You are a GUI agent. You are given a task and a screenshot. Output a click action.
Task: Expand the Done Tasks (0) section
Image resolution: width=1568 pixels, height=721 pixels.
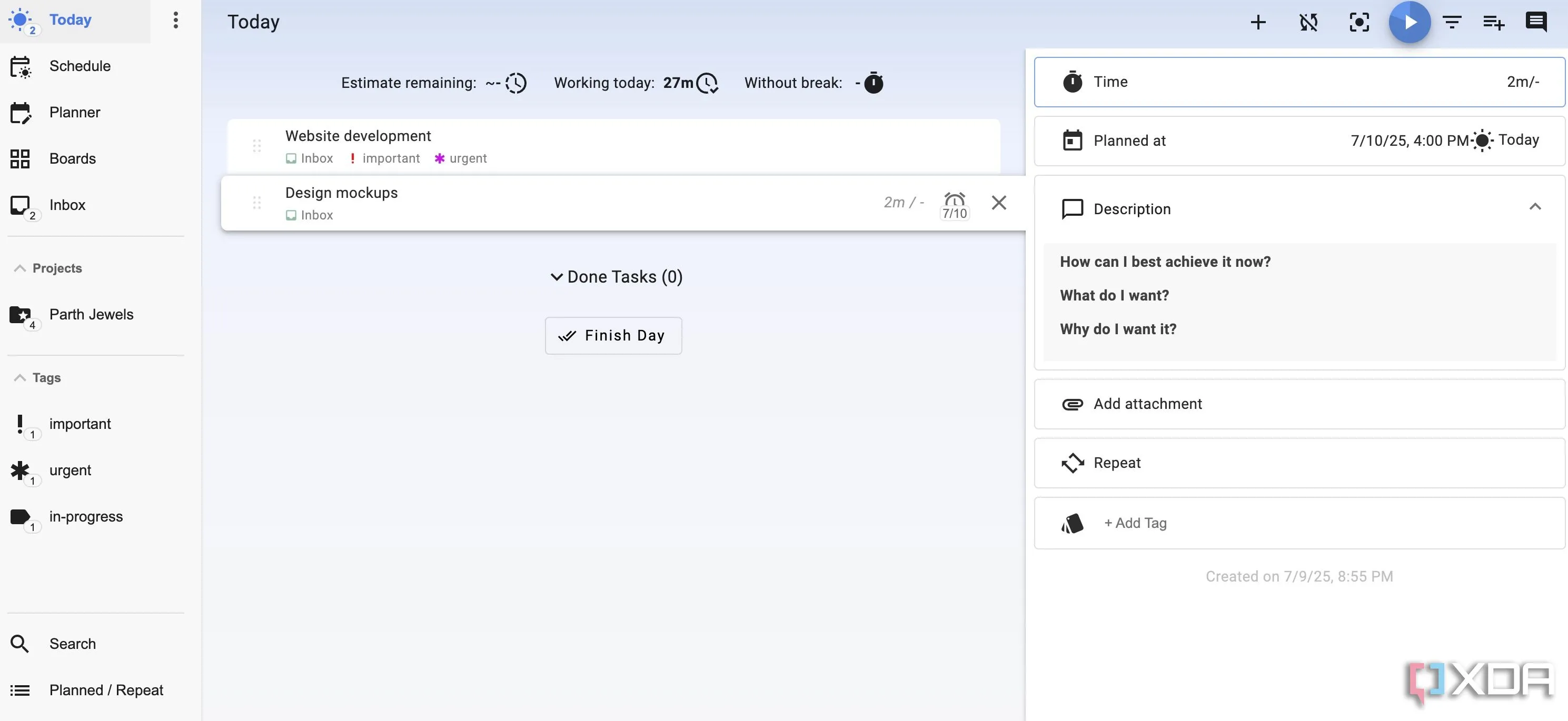(616, 277)
